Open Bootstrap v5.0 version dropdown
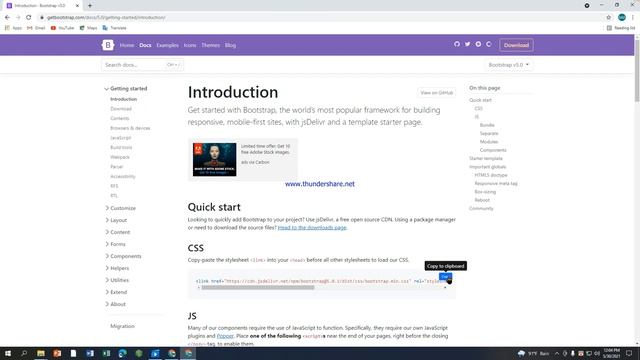 click(509, 65)
